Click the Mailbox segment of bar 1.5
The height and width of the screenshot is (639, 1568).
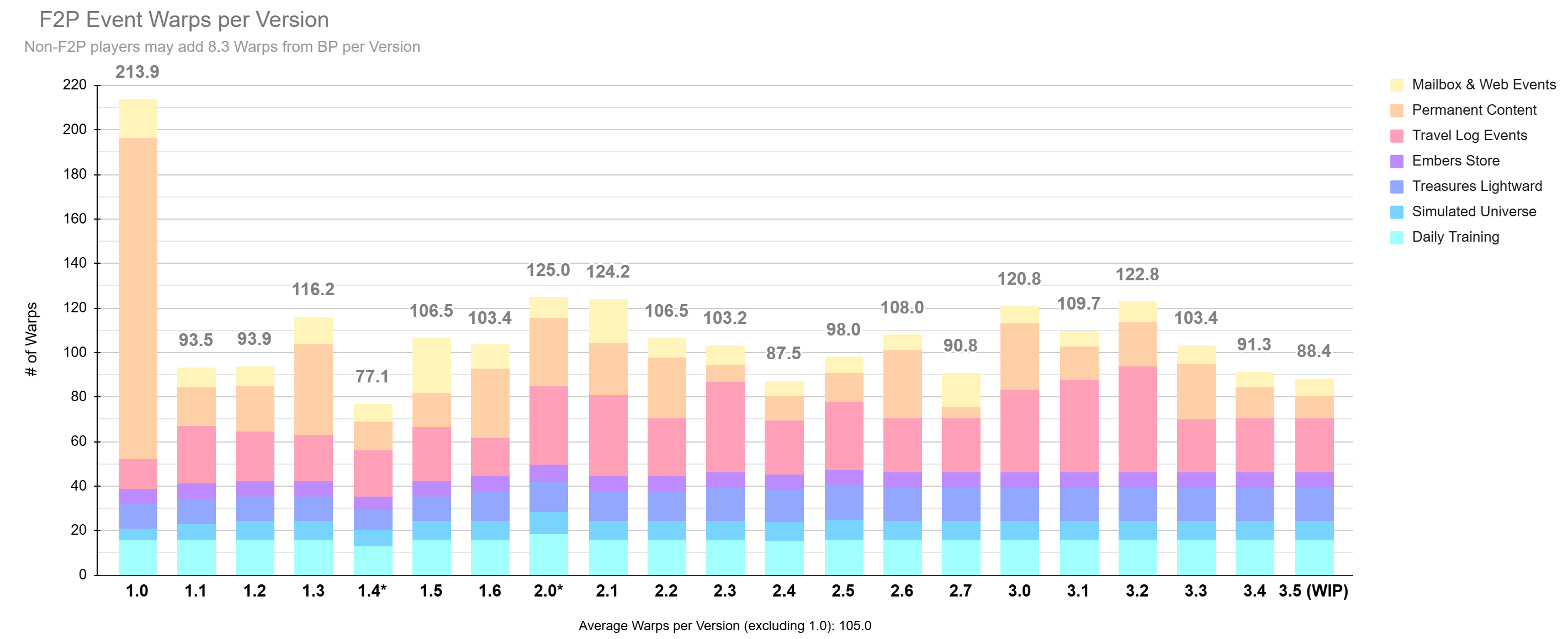click(x=431, y=365)
